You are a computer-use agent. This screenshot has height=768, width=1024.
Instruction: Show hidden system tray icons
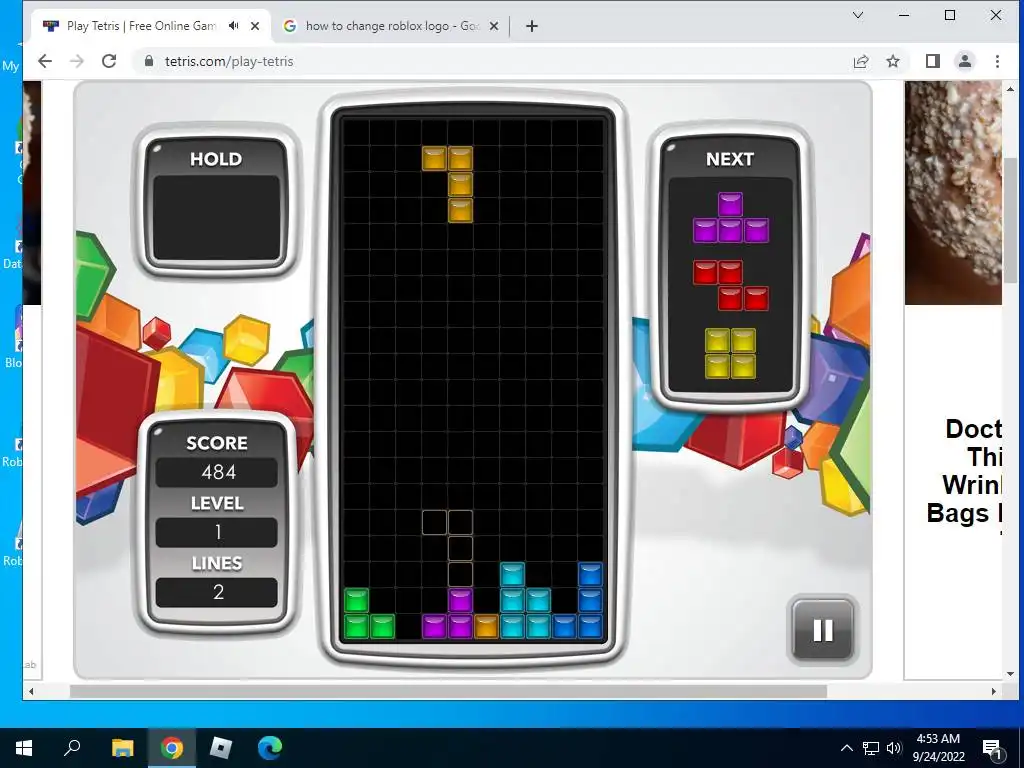click(x=846, y=748)
